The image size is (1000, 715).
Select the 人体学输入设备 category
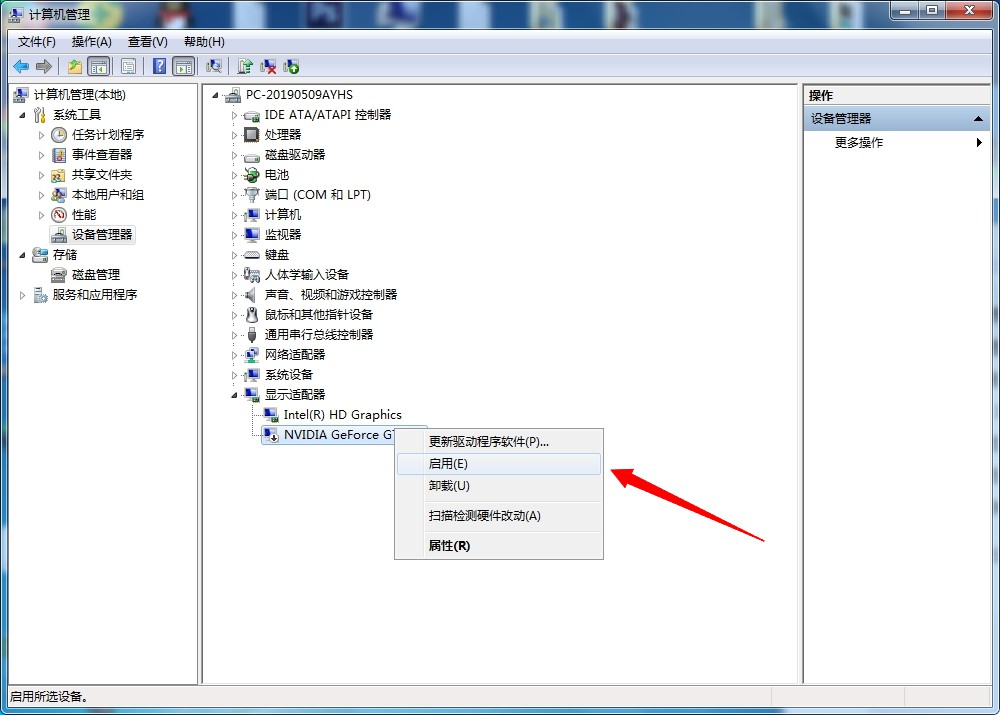(x=307, y=275)
